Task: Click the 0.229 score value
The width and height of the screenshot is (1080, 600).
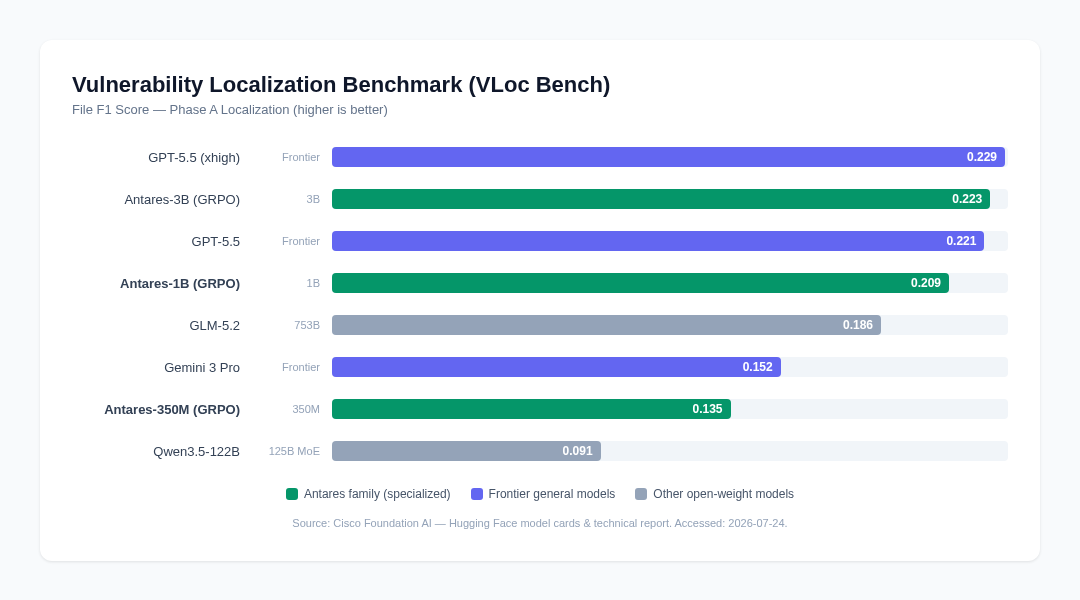Action: click(x=982, y=157)
